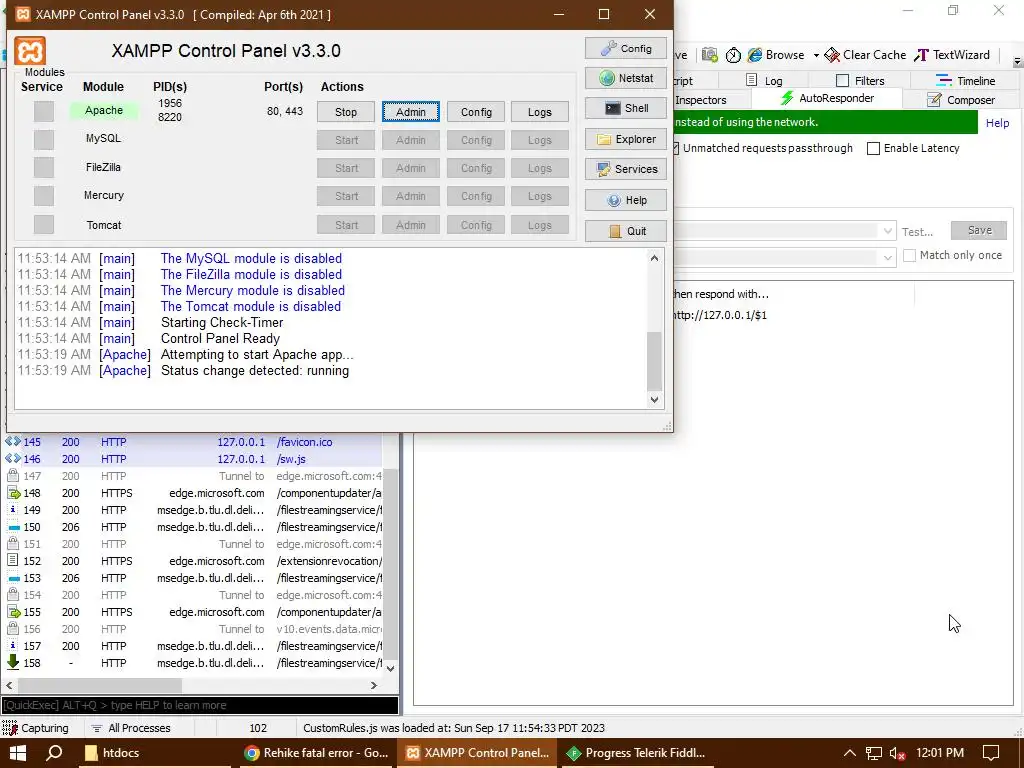Select session 148 in Fiddler list

(x=193, y=493)
